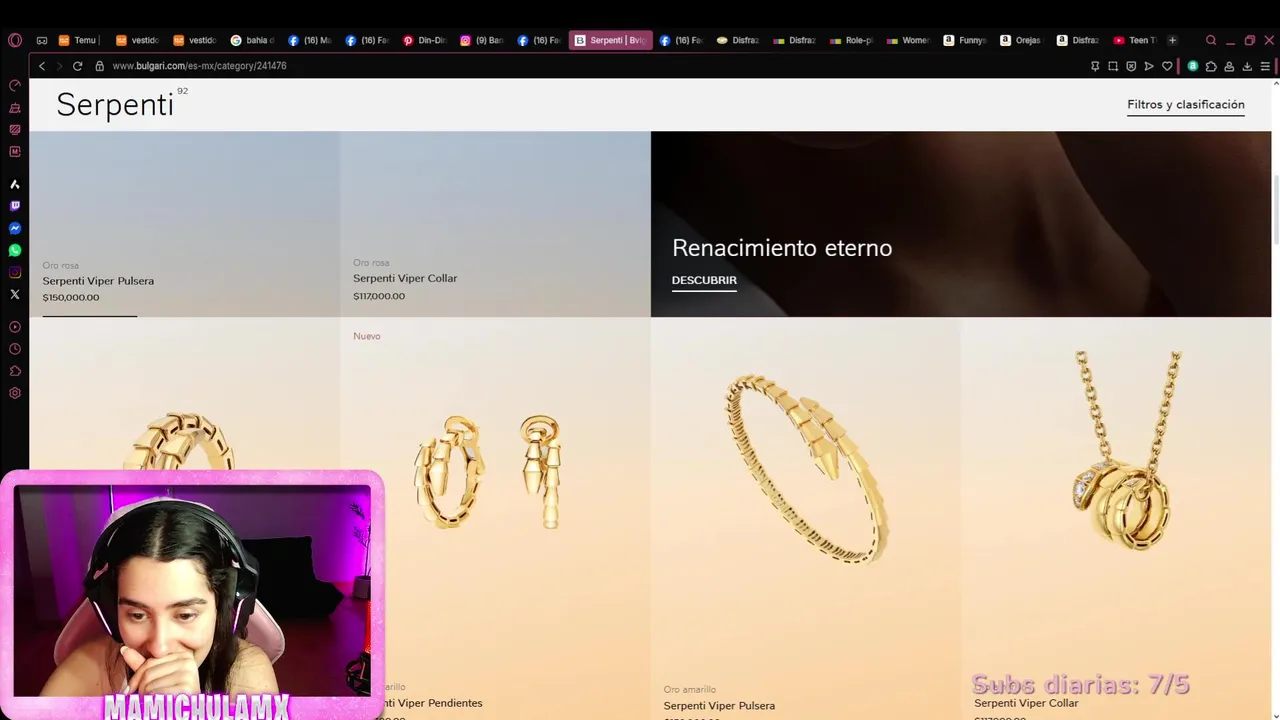Viewport: 1280px width, 720px height.
Task: Switch to the Funnys Amazon tab
Action: [965, 40]
